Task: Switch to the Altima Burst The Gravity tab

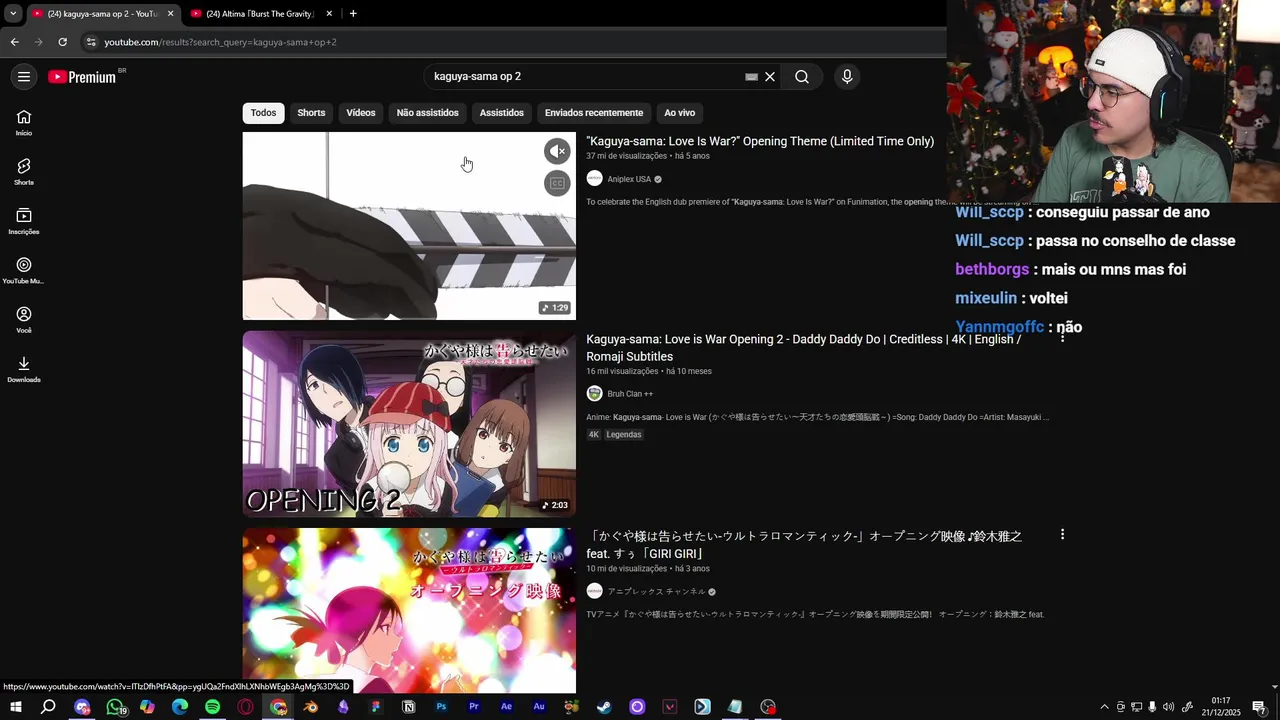Action: coord(259,14)
